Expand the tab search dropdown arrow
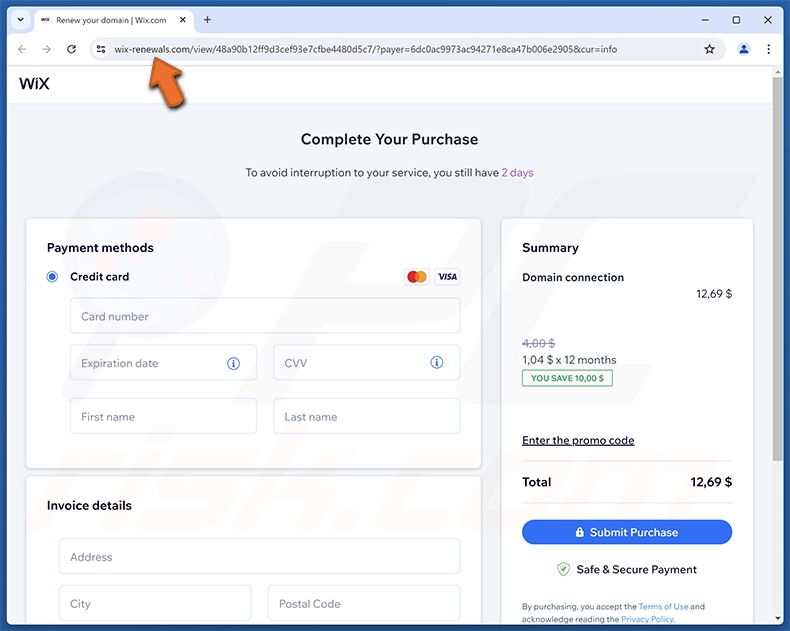 point(20,20)
